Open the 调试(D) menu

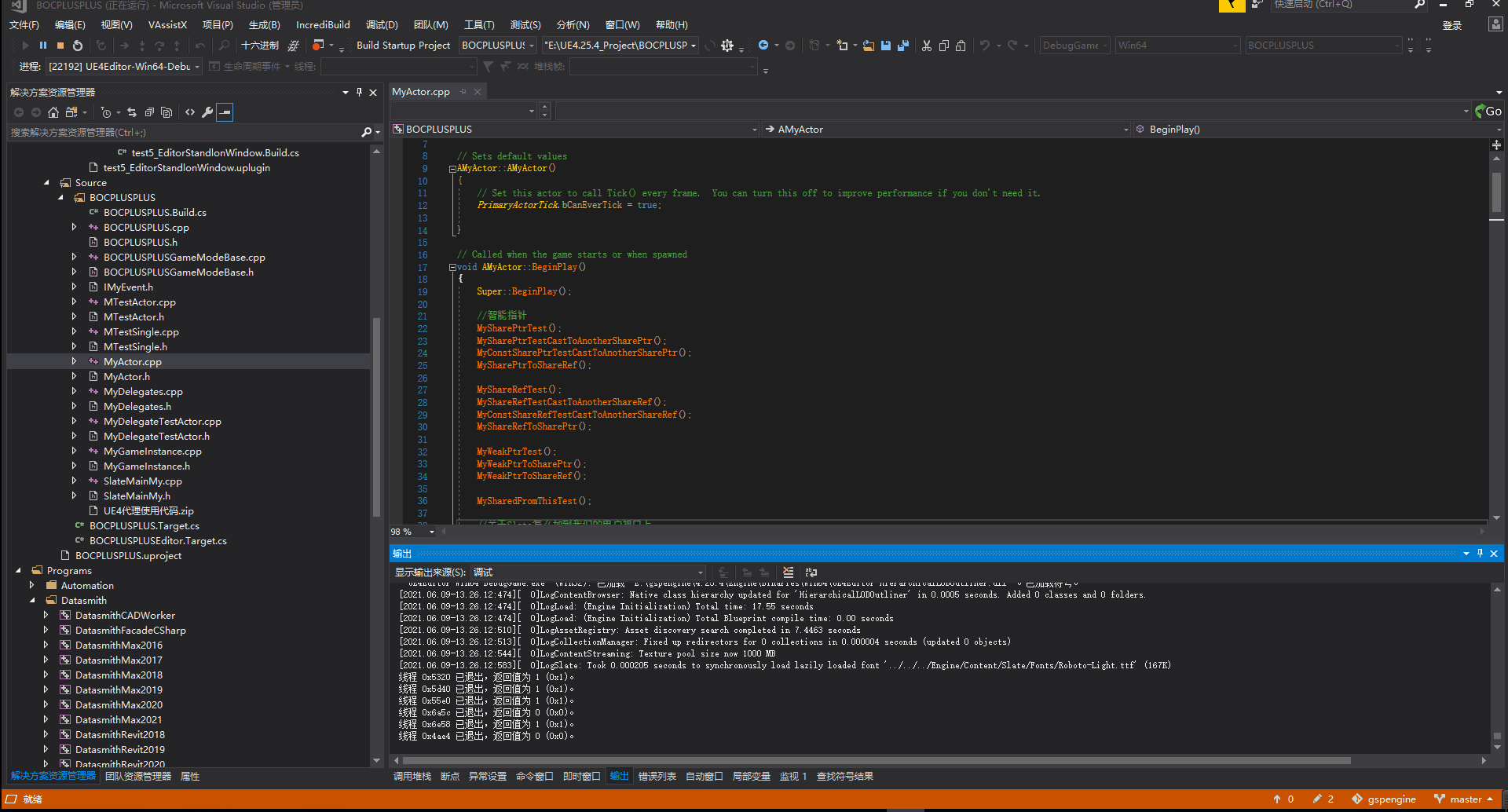click(381, 24)
